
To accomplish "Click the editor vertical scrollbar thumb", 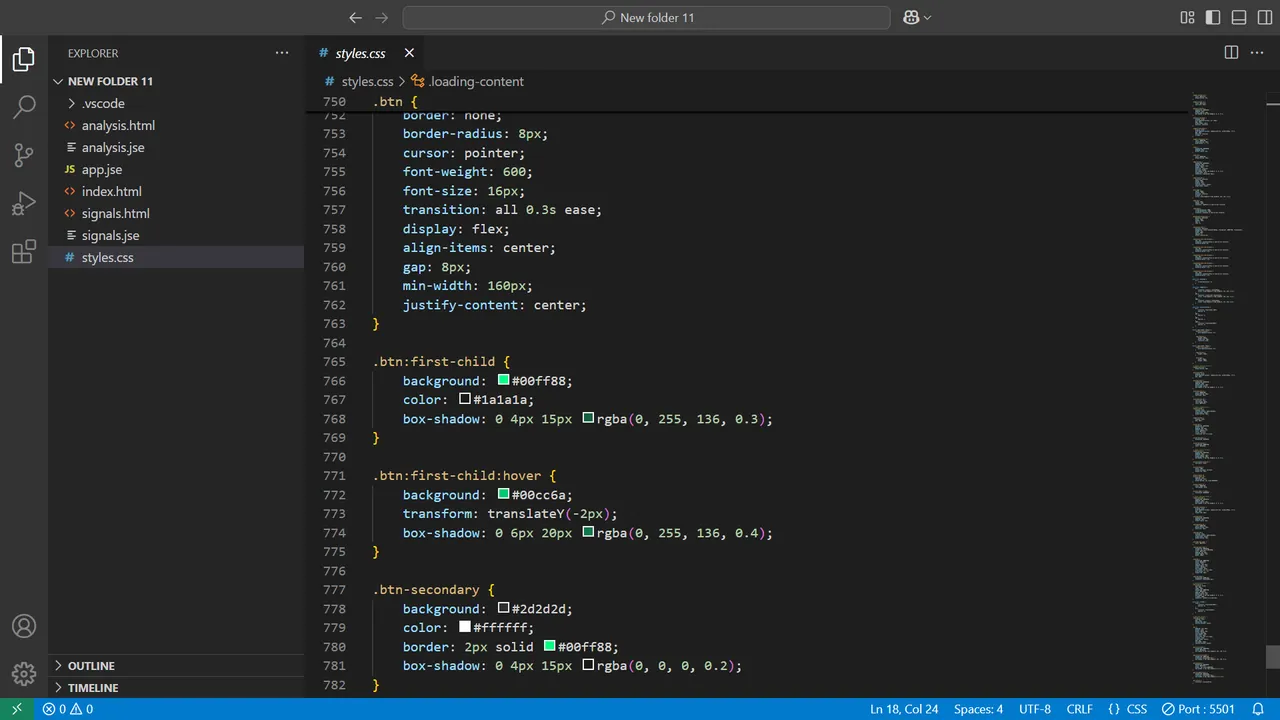I will click(1273, 657).
